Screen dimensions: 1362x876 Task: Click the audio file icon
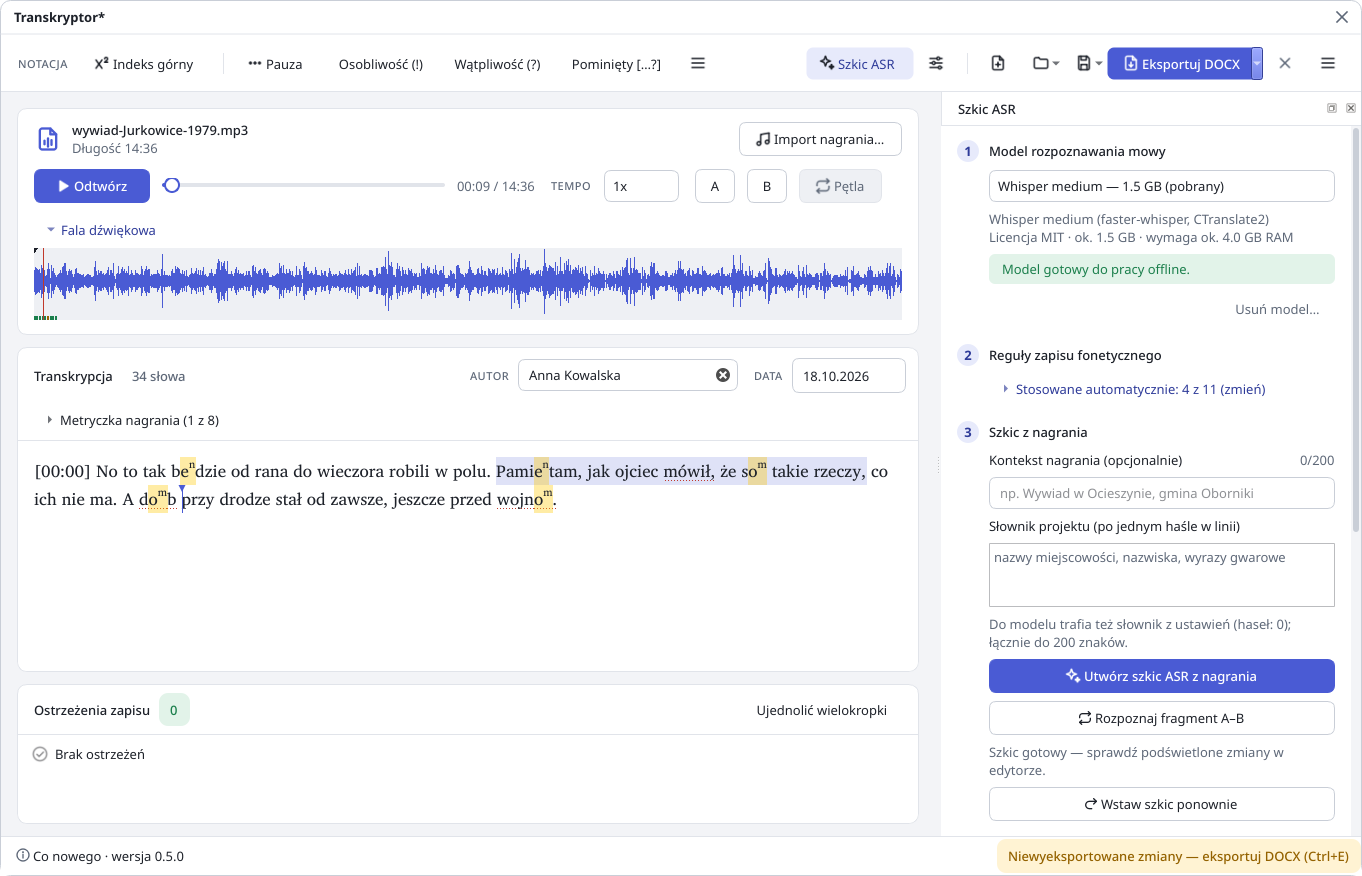pyautogui.click(x=48, y=139)
